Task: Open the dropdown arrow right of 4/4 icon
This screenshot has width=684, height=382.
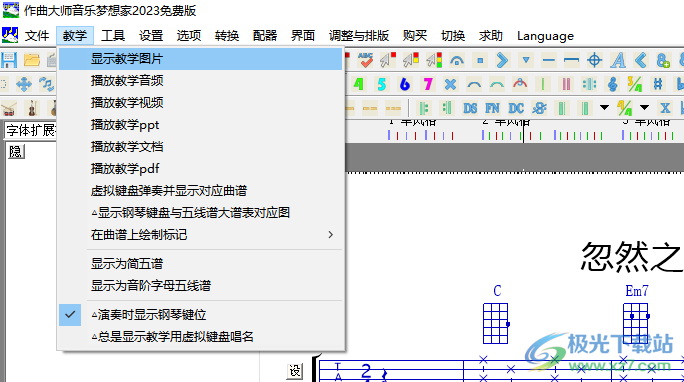Action: click(x=644, y=107)
